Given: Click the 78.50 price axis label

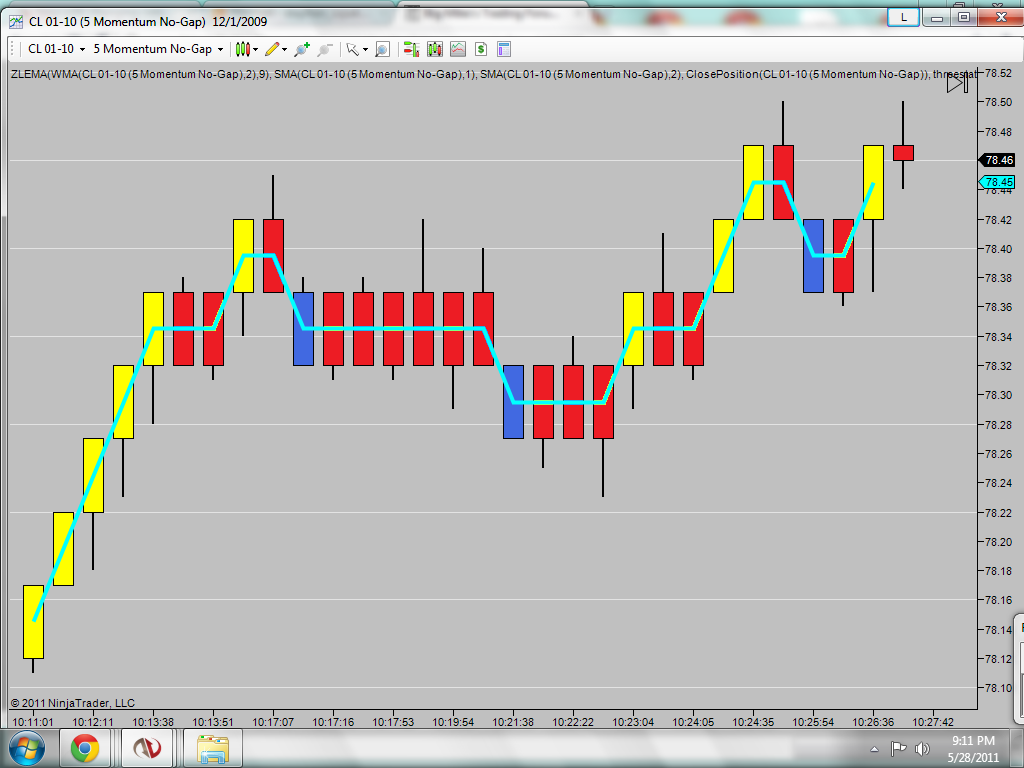Looking at the screenshot, I should coord(999,102).
